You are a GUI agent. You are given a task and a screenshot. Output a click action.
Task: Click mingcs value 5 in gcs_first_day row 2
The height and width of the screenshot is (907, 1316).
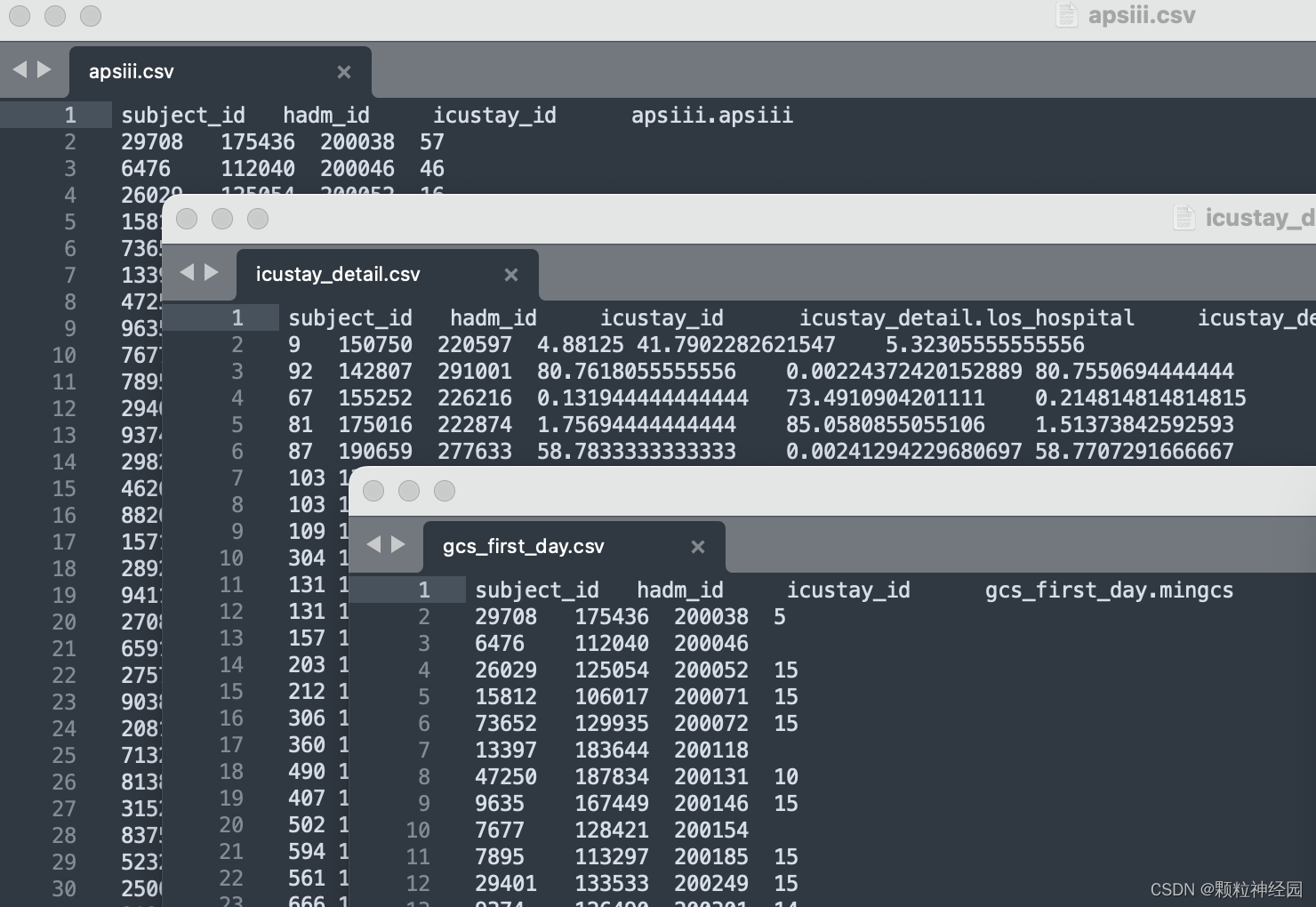tap(780, 617)
